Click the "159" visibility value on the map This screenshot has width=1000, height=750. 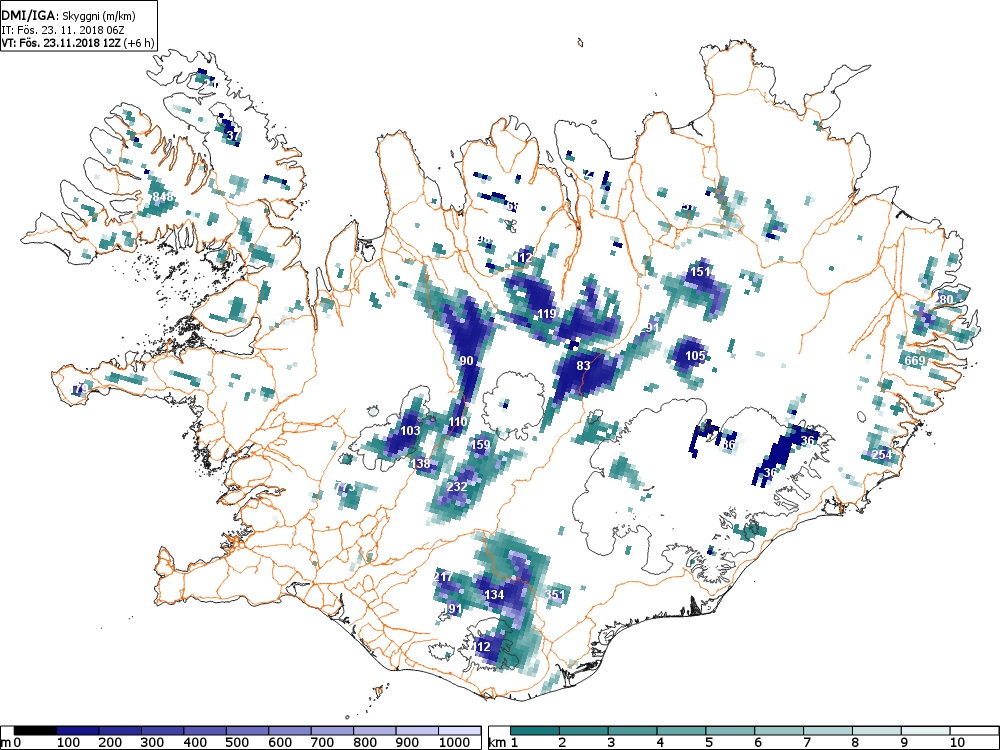[x=480, y=445]
